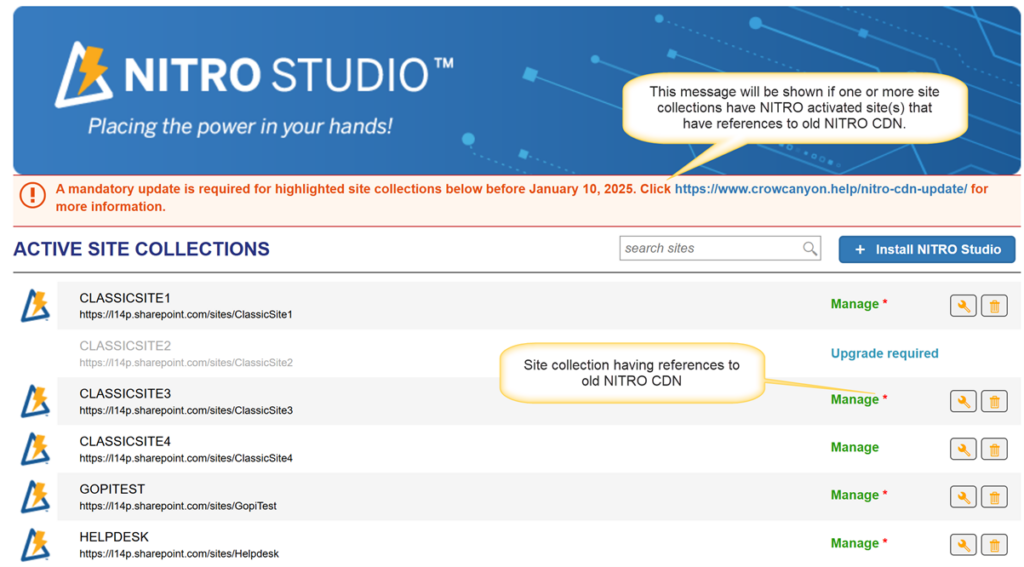Select Manage for the HELPDESK site

(854, 543)
